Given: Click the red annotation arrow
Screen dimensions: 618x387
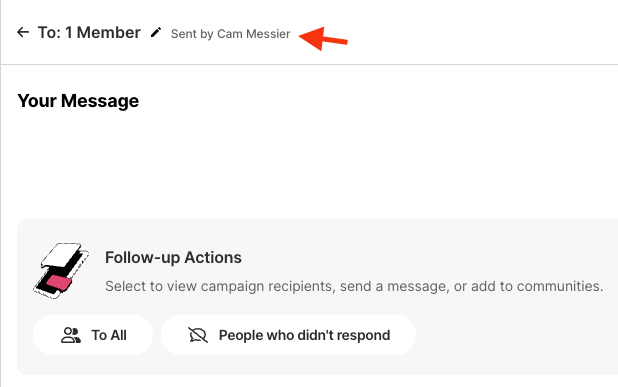Looking at the screenshot, I should tap(323, 39).
